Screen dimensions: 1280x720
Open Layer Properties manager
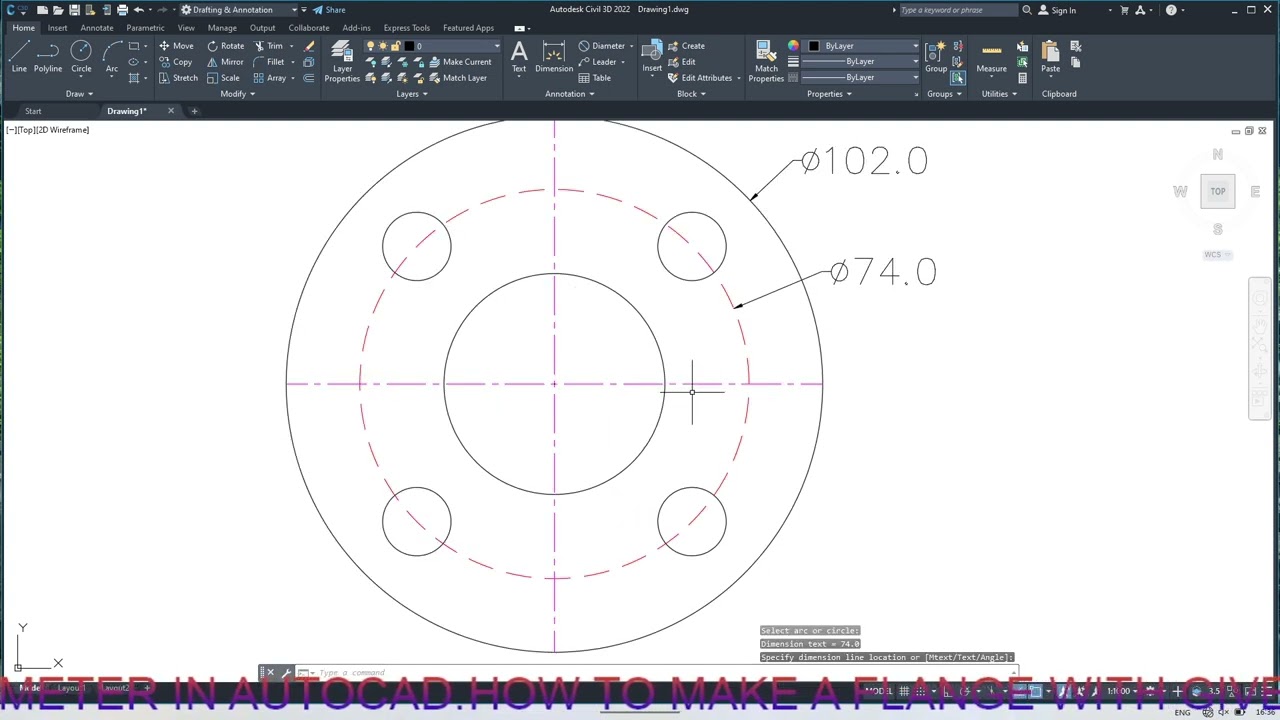(342, 62)
